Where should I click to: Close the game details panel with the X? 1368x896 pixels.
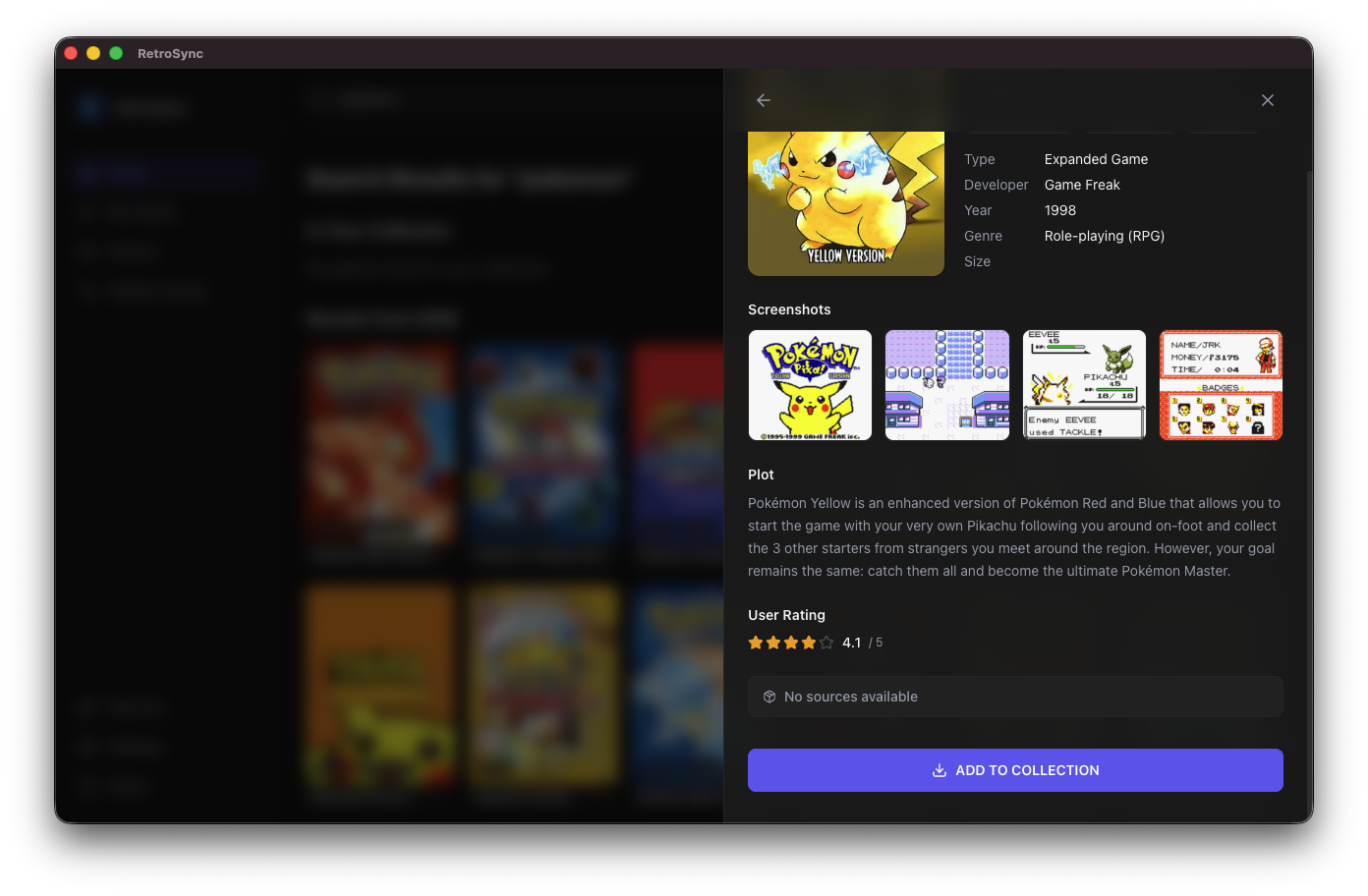click(1268, 100)
